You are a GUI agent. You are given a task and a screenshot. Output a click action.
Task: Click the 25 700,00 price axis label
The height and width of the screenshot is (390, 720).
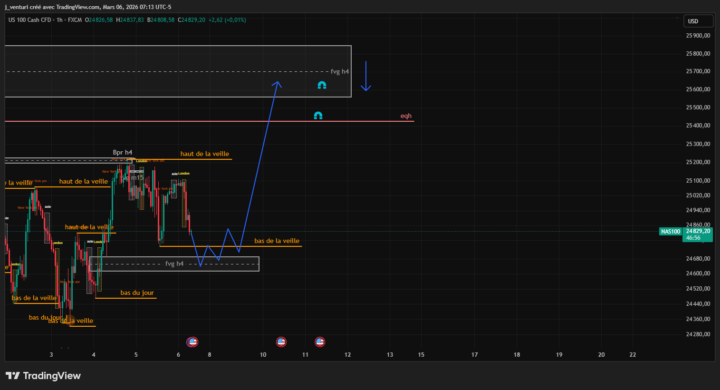698,71
